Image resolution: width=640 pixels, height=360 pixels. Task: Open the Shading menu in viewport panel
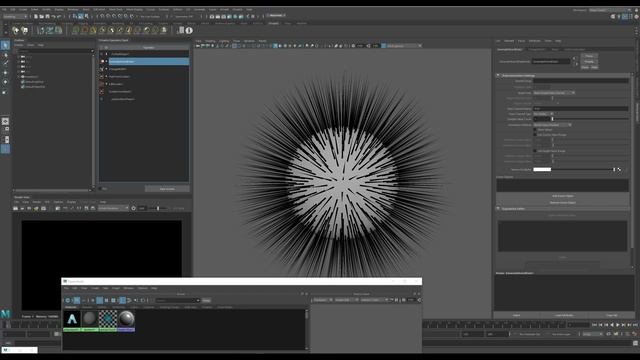click(210, 41)
